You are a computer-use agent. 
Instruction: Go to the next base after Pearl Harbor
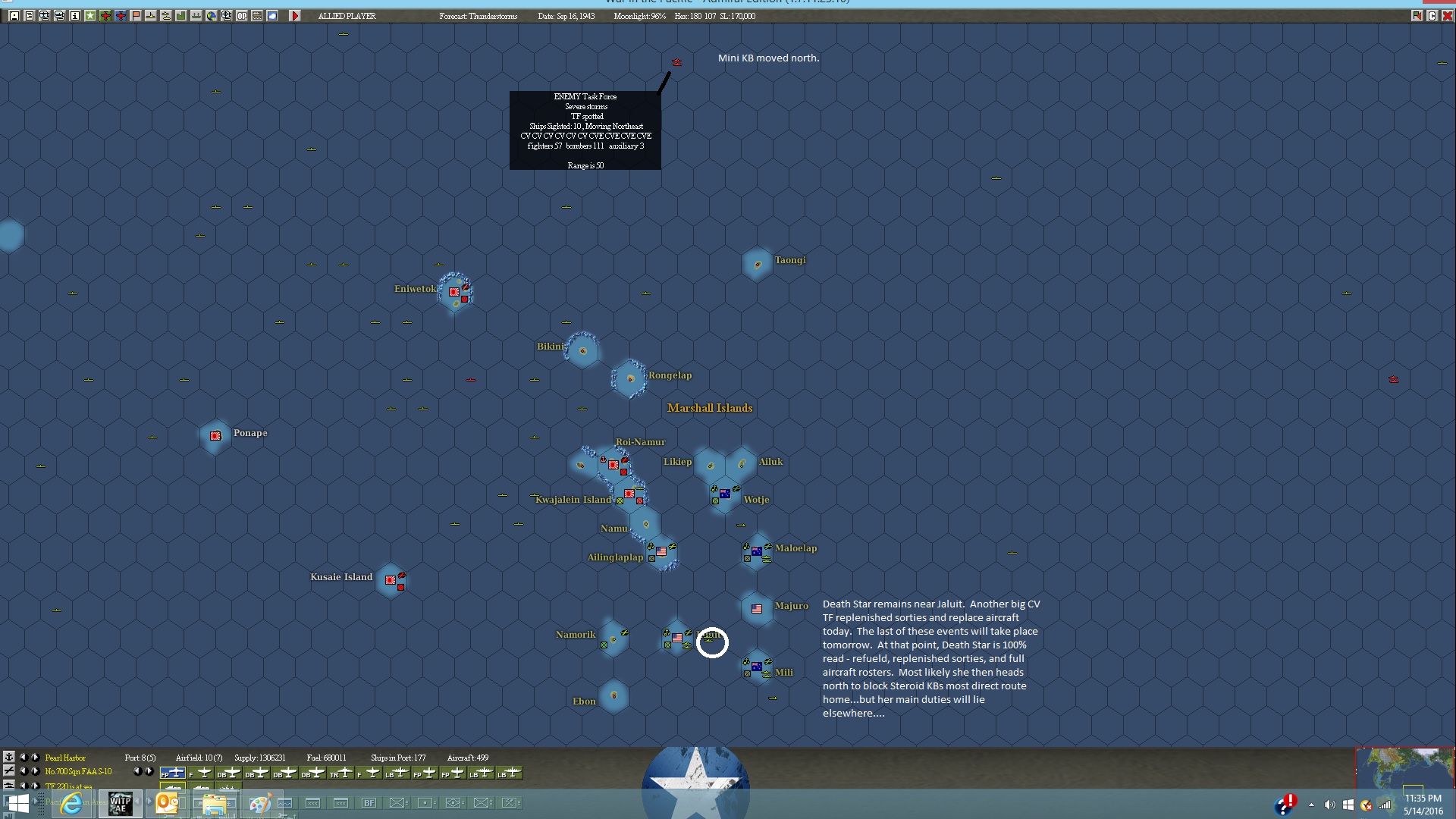[x=35, y=758]
